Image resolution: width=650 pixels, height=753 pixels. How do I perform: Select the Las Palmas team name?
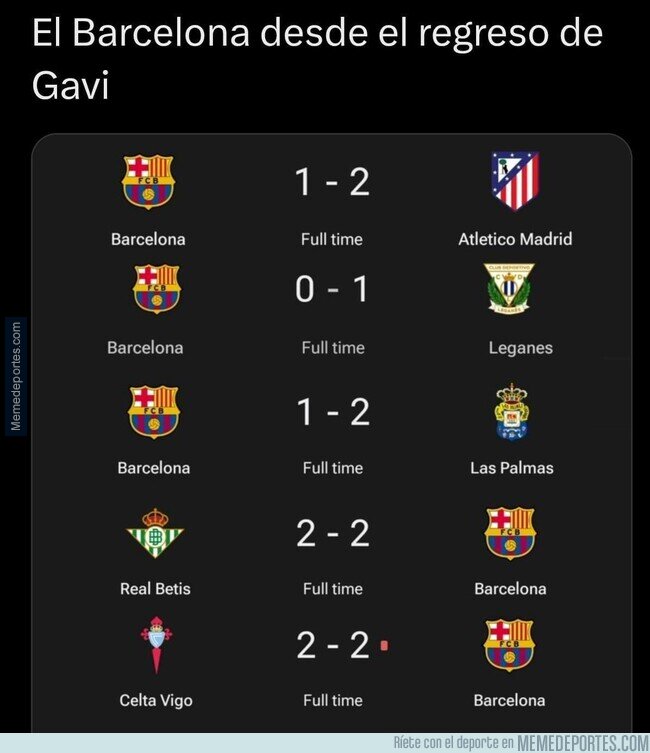click(x=512, y=468)
